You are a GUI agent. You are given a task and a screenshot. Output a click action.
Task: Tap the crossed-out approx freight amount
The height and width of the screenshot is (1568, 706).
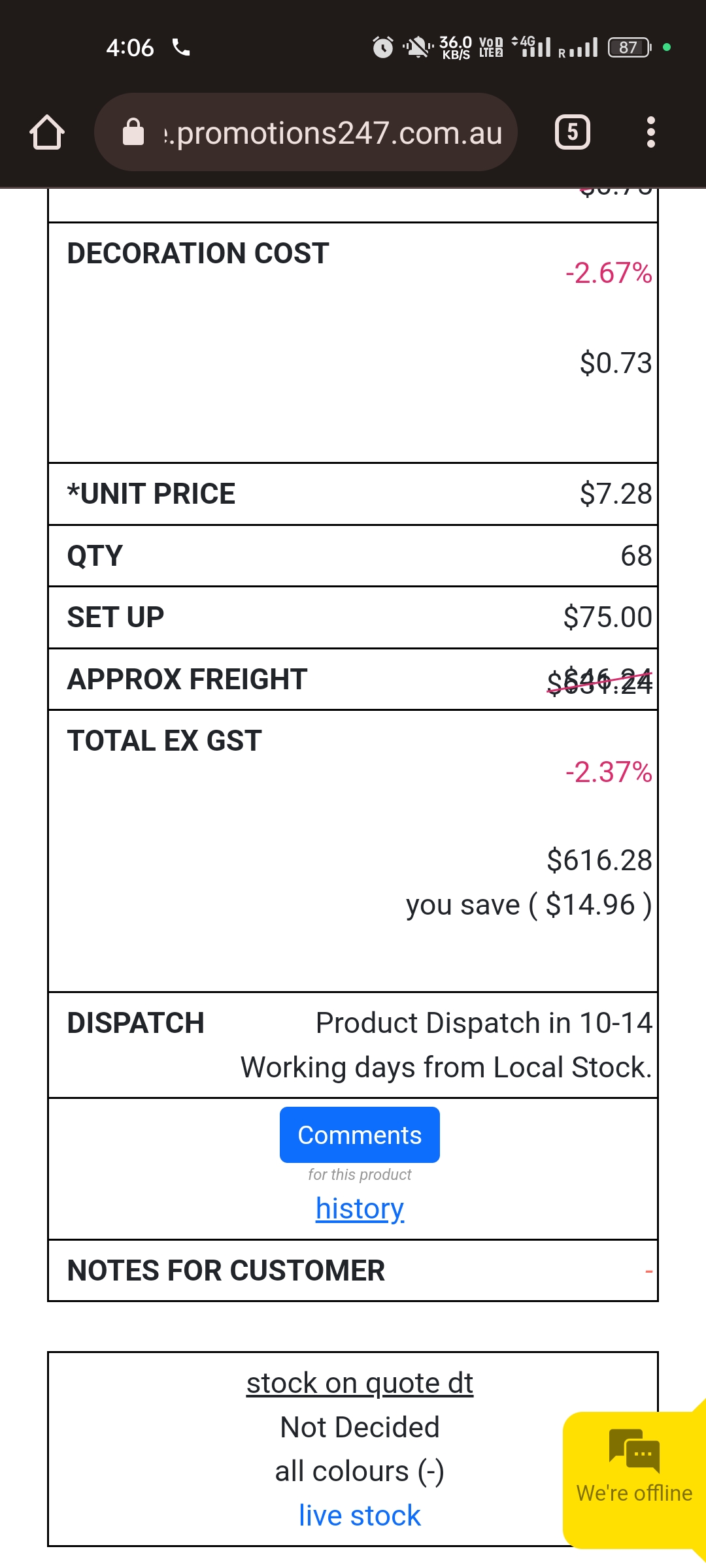[x=599, y=681]
